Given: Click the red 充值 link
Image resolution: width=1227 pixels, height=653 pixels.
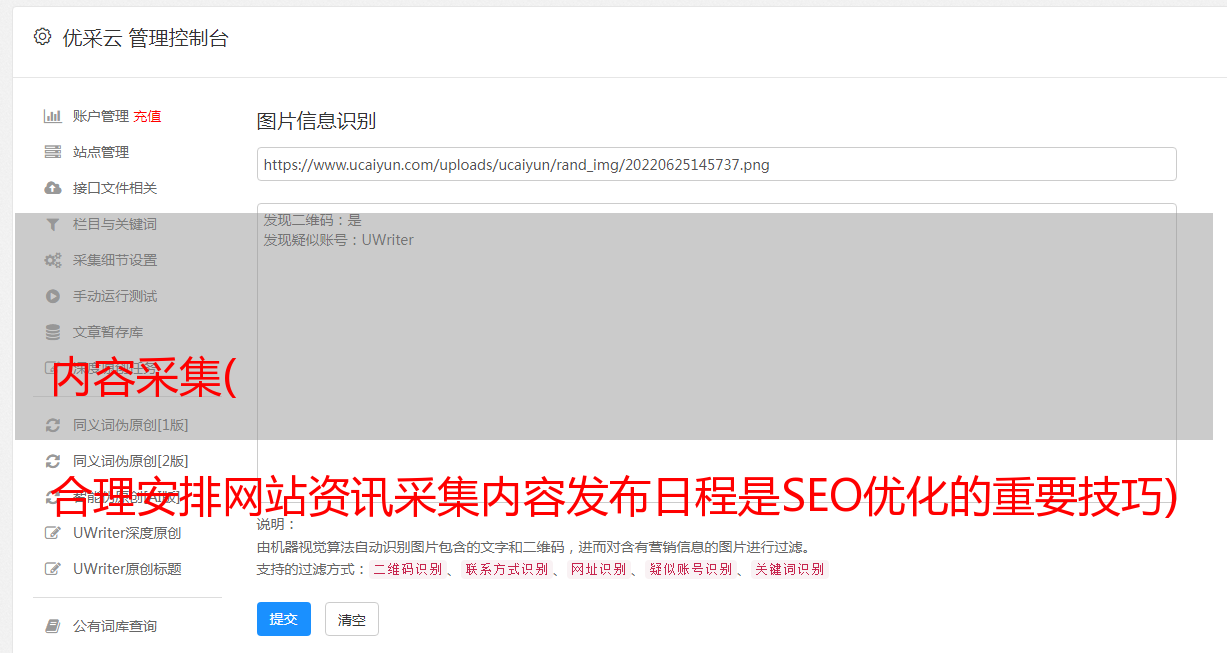Looking at the screenshot, I should [x=147, y=116].
